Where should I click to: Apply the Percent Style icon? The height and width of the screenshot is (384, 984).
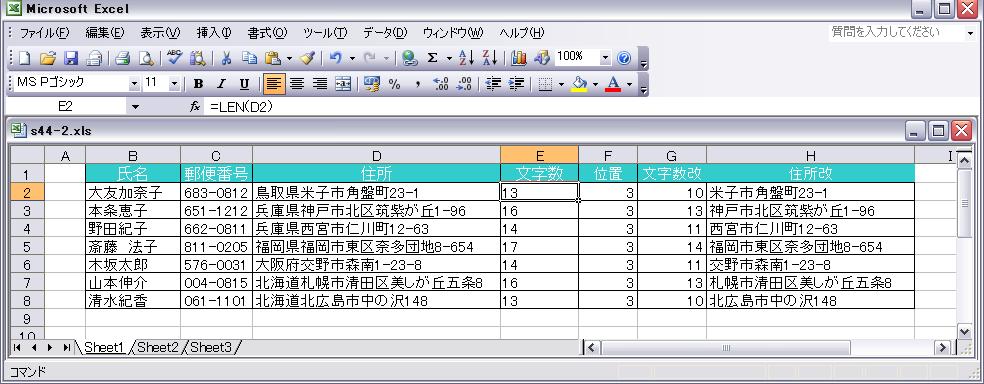394,84
